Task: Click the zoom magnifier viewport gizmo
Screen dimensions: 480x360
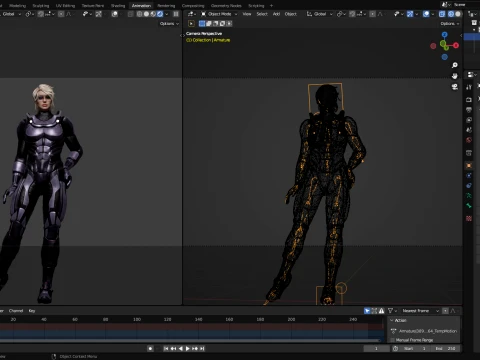Action: (x=455, y=65)
